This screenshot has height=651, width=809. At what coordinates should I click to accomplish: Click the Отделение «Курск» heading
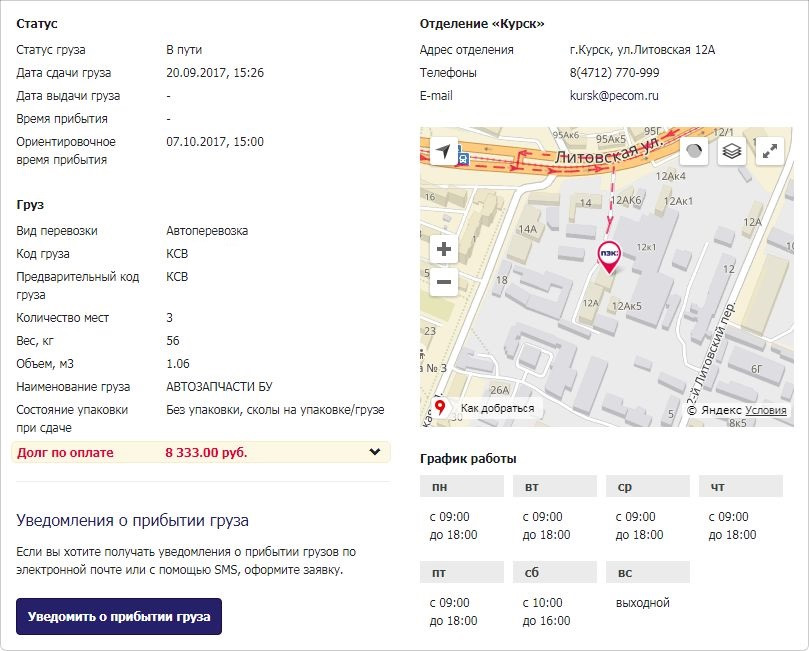pyautogui.click(x=482, y=24)
